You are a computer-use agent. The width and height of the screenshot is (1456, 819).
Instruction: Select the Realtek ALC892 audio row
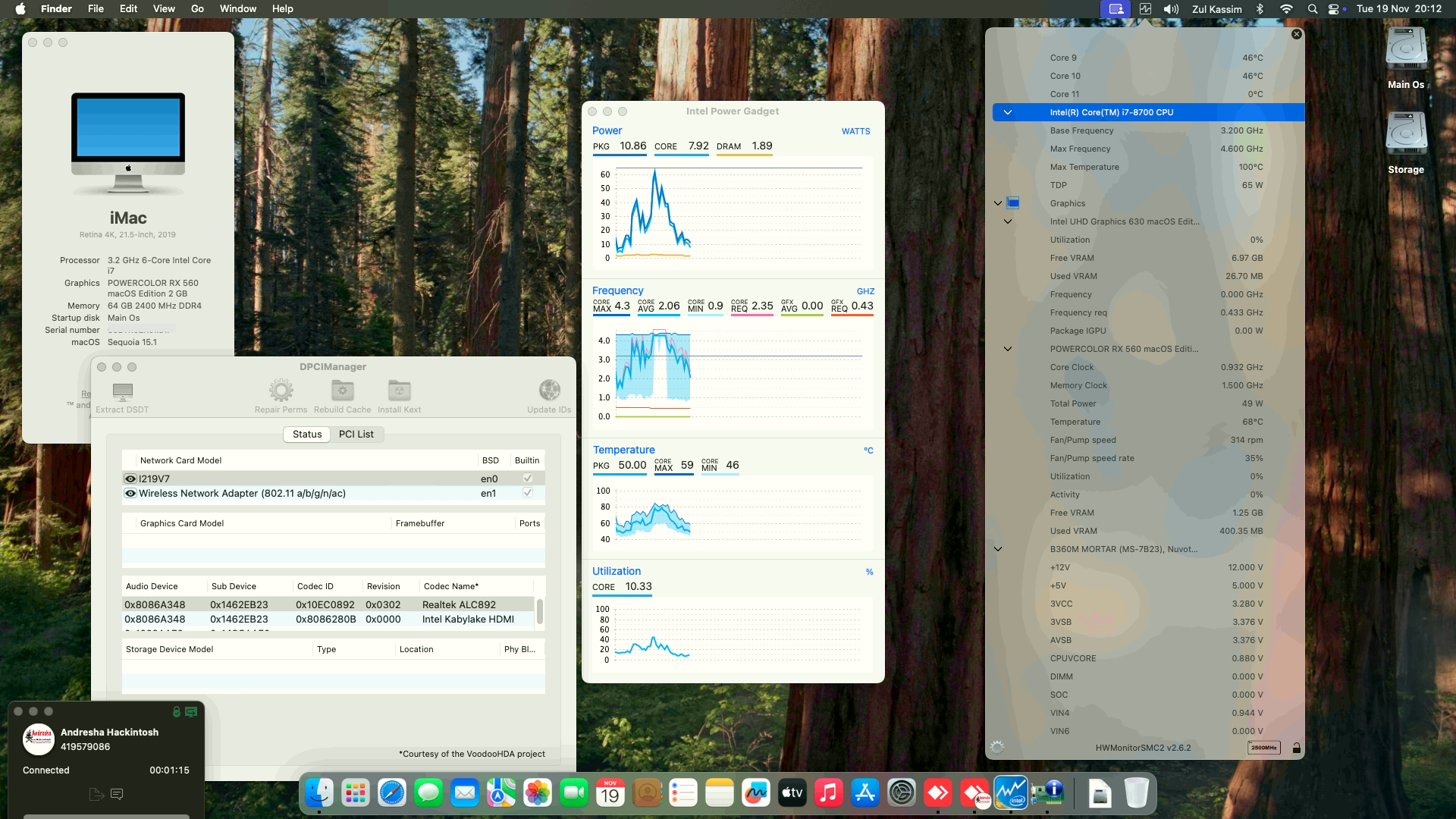click(328, 604)
